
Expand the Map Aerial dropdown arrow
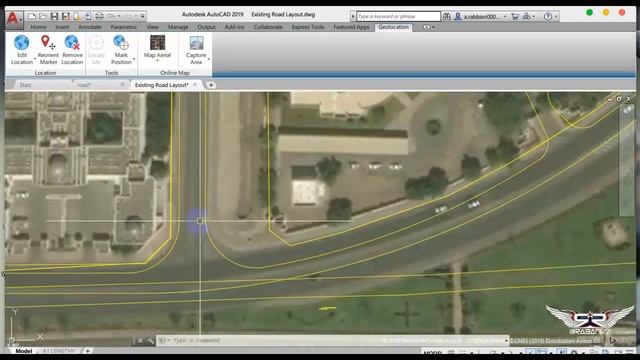click(x=157, y=60)
